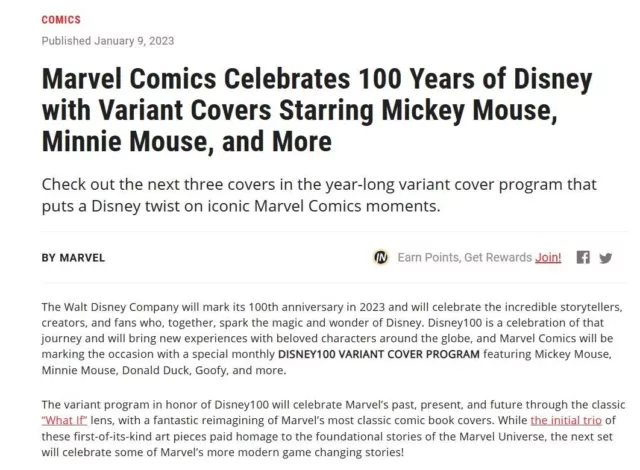Share the article on Facebook
This screenshot has width=640, height=470.
pos(583,257)
